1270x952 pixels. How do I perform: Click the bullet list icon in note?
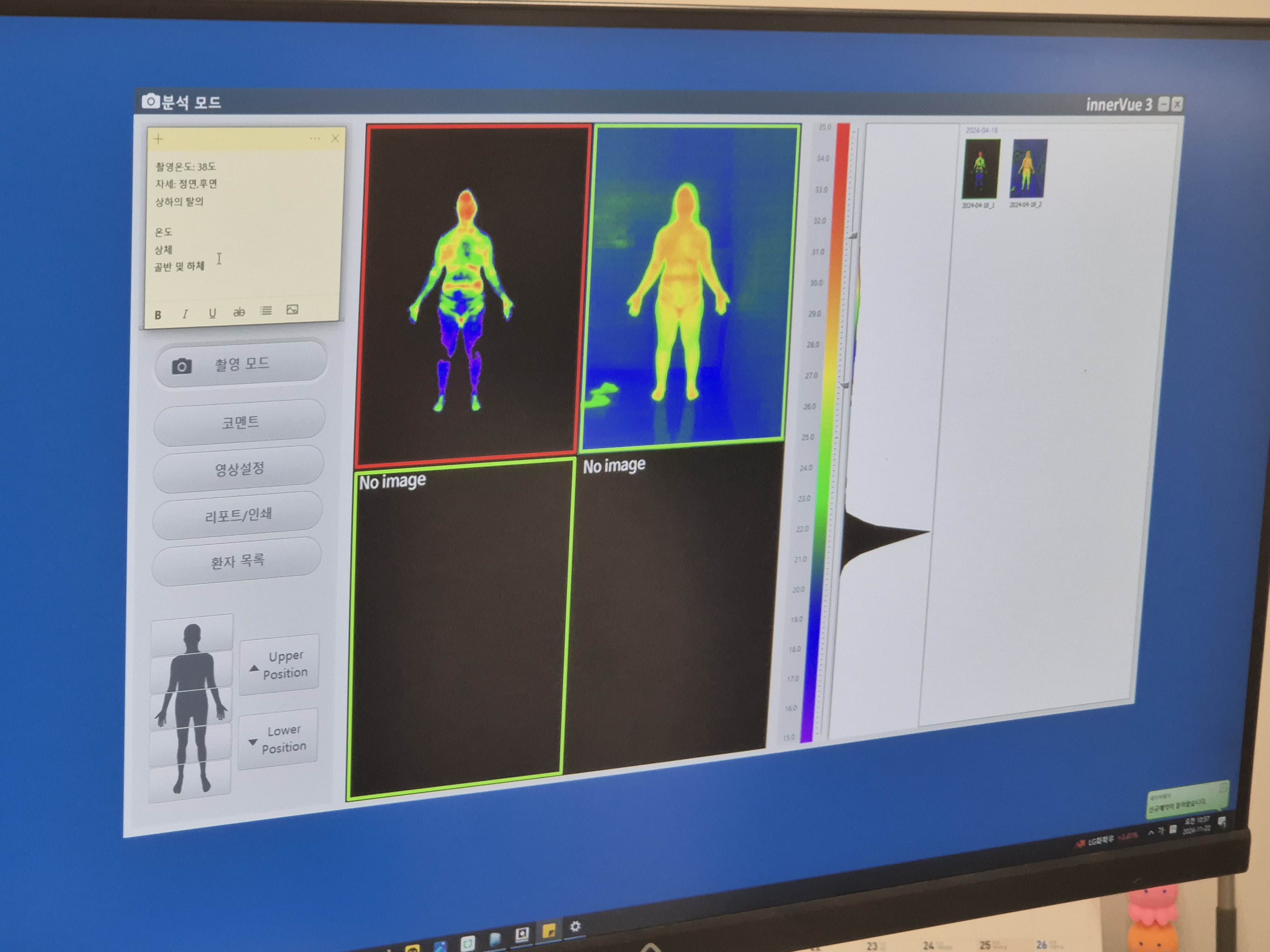pyautogui.click(x=266, y=310)
